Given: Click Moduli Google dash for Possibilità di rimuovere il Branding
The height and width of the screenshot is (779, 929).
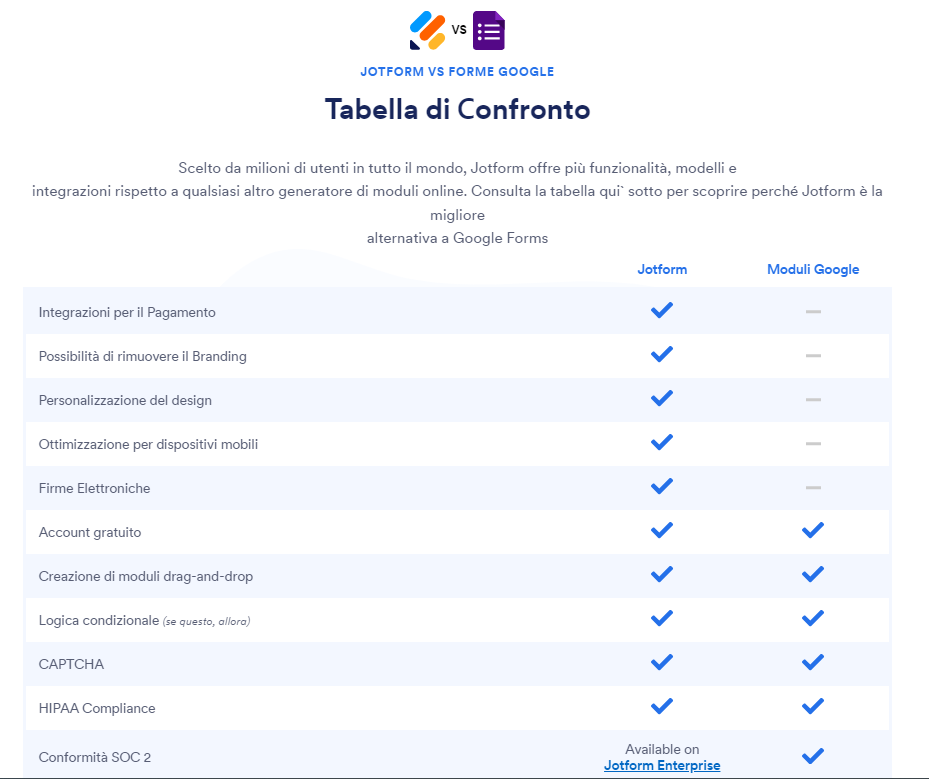Looking at the screenshot, I should [813, 356].
